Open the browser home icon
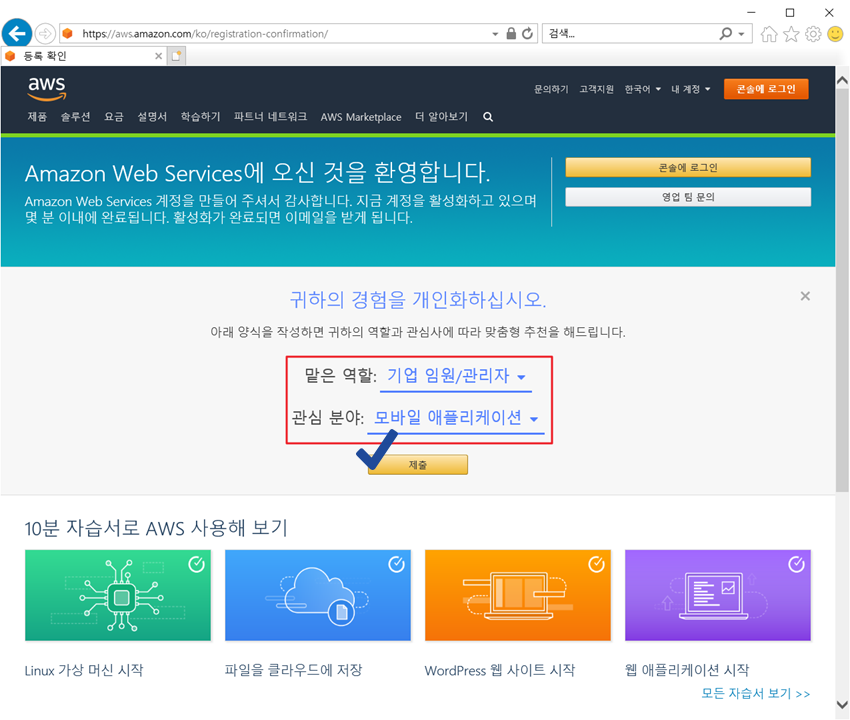Viewport: 850px width, 720px height. (769, 34)
